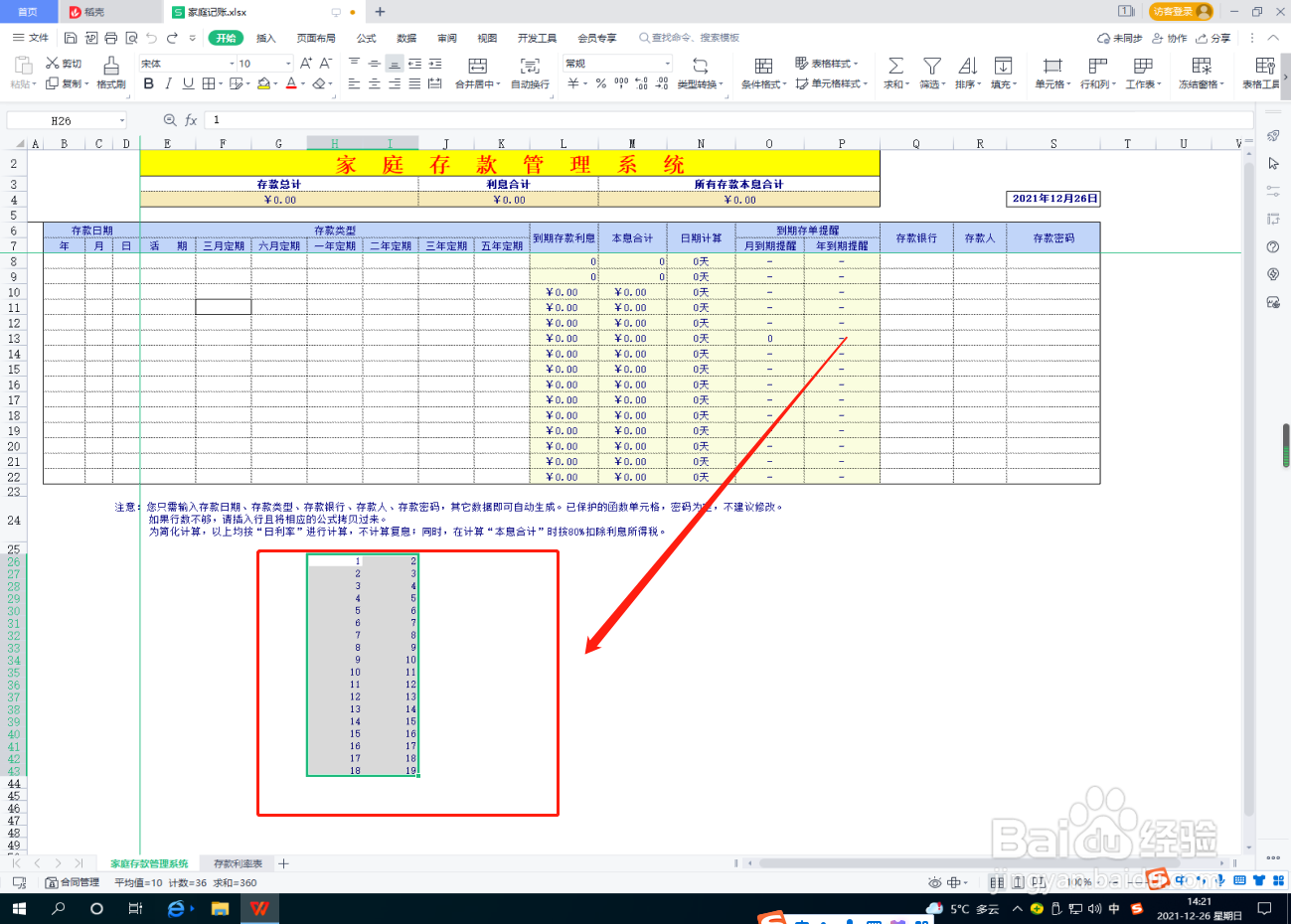Click the 协作 collaborate button
The width and height of the screenshot is (1291, 924).
pos(1170,38)
